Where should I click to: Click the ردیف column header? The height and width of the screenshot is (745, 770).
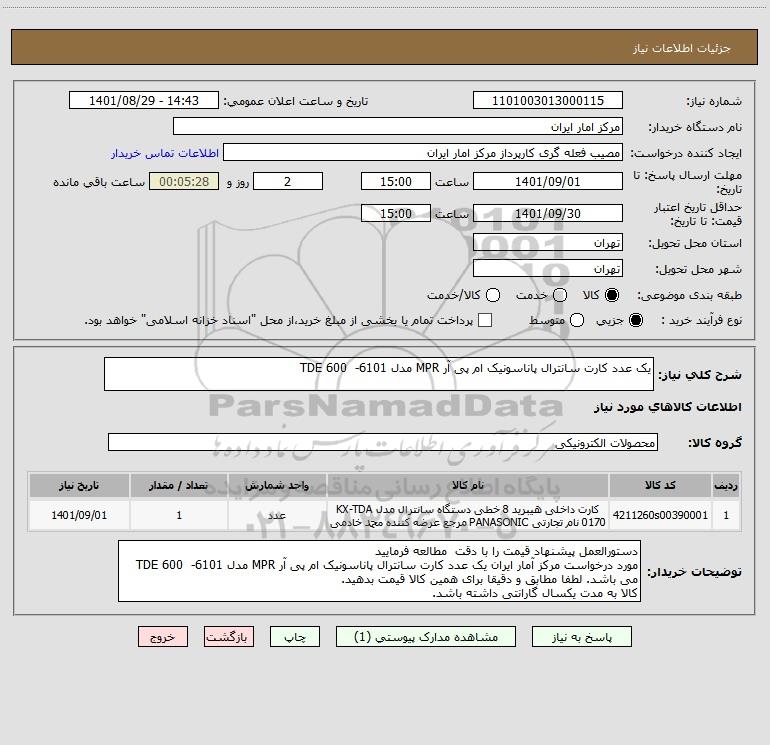click(726, 485)
